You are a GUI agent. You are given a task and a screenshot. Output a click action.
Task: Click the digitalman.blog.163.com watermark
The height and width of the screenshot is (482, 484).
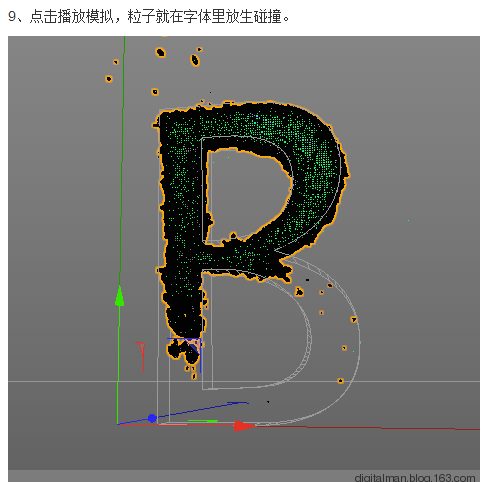[415, 477]
